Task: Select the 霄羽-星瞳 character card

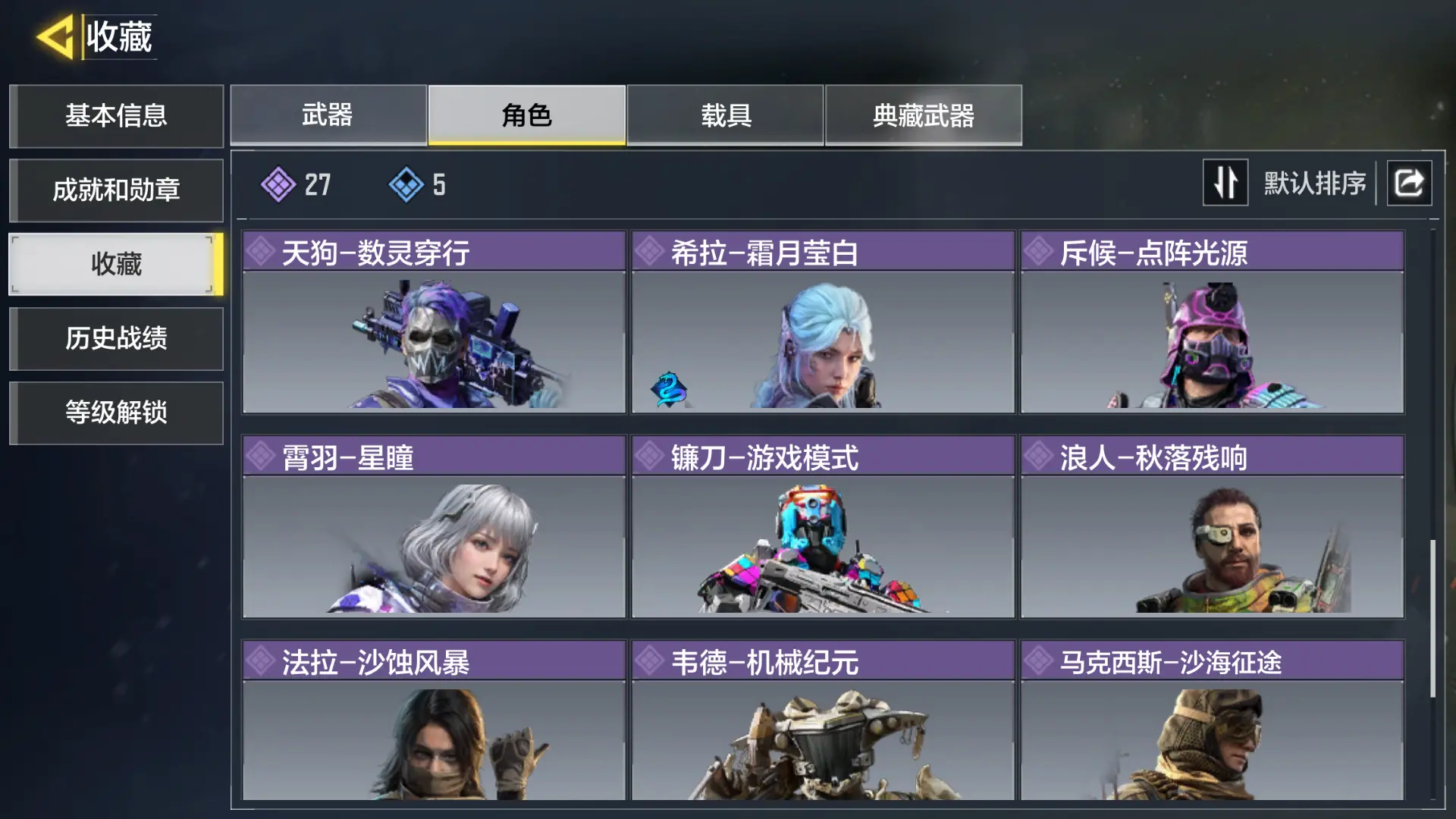Action: coord(434,526)
